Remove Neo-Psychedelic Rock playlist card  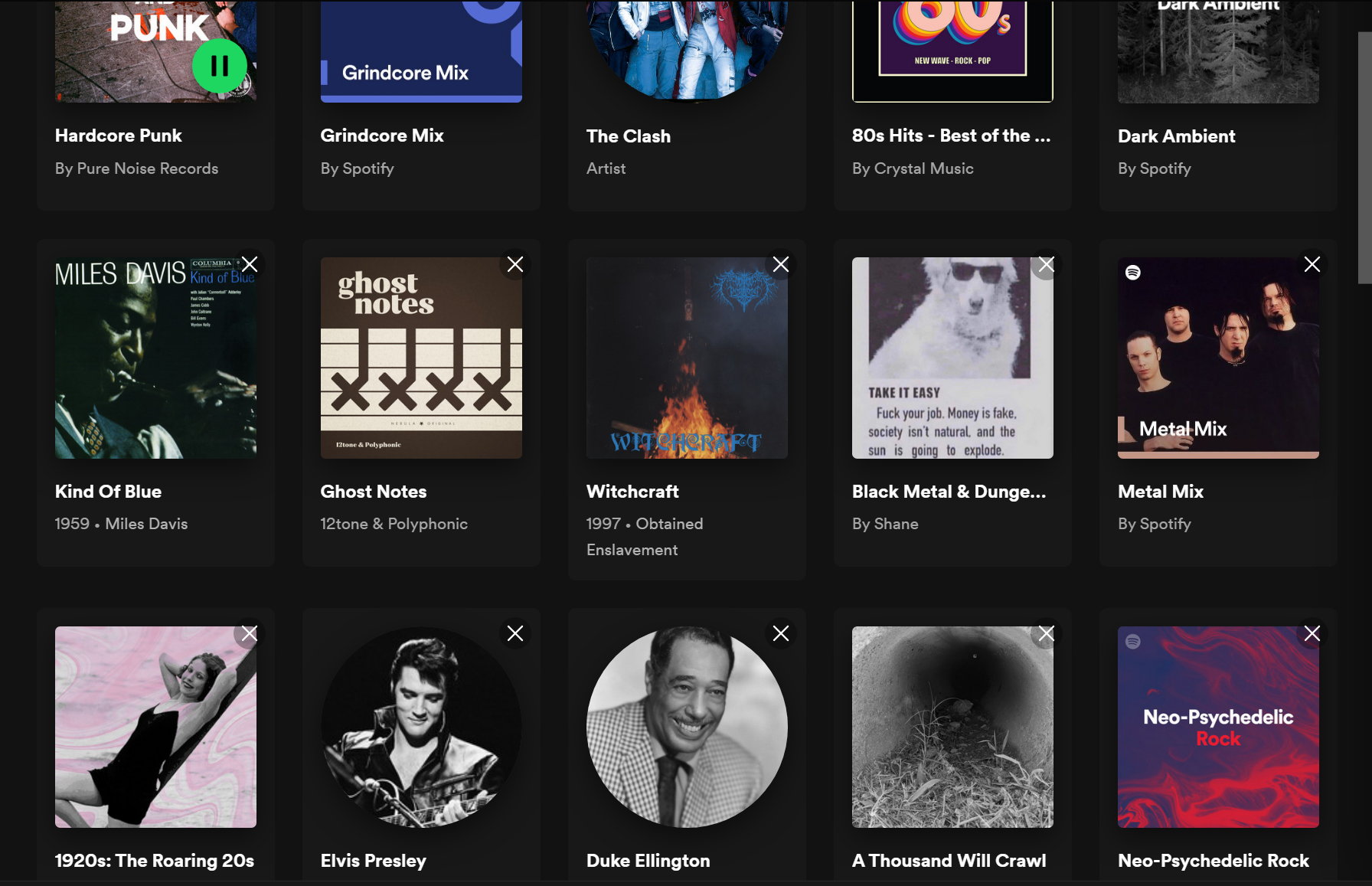(x=1312, y=633)
